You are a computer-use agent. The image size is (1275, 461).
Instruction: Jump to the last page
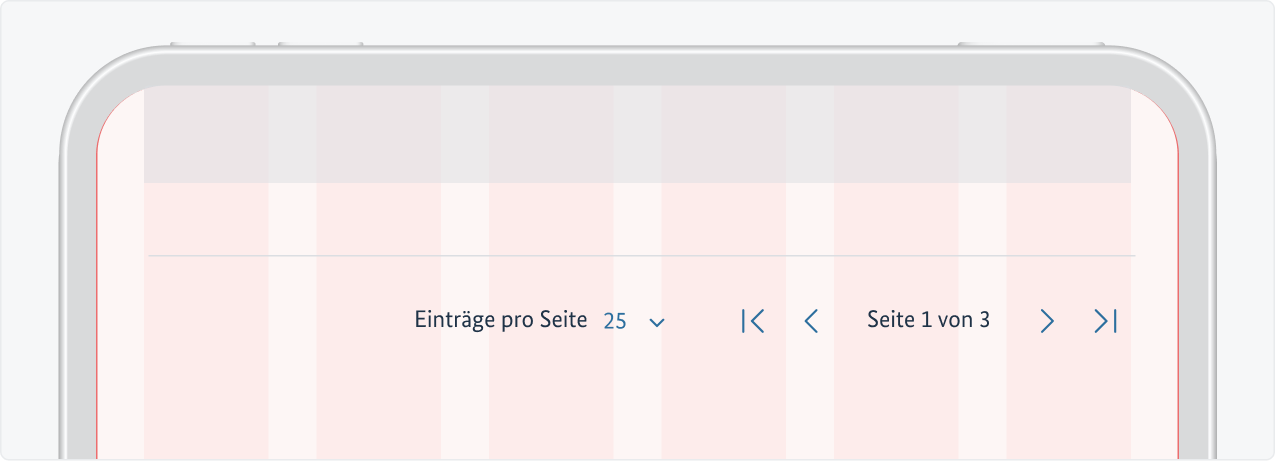[1105, 321]
